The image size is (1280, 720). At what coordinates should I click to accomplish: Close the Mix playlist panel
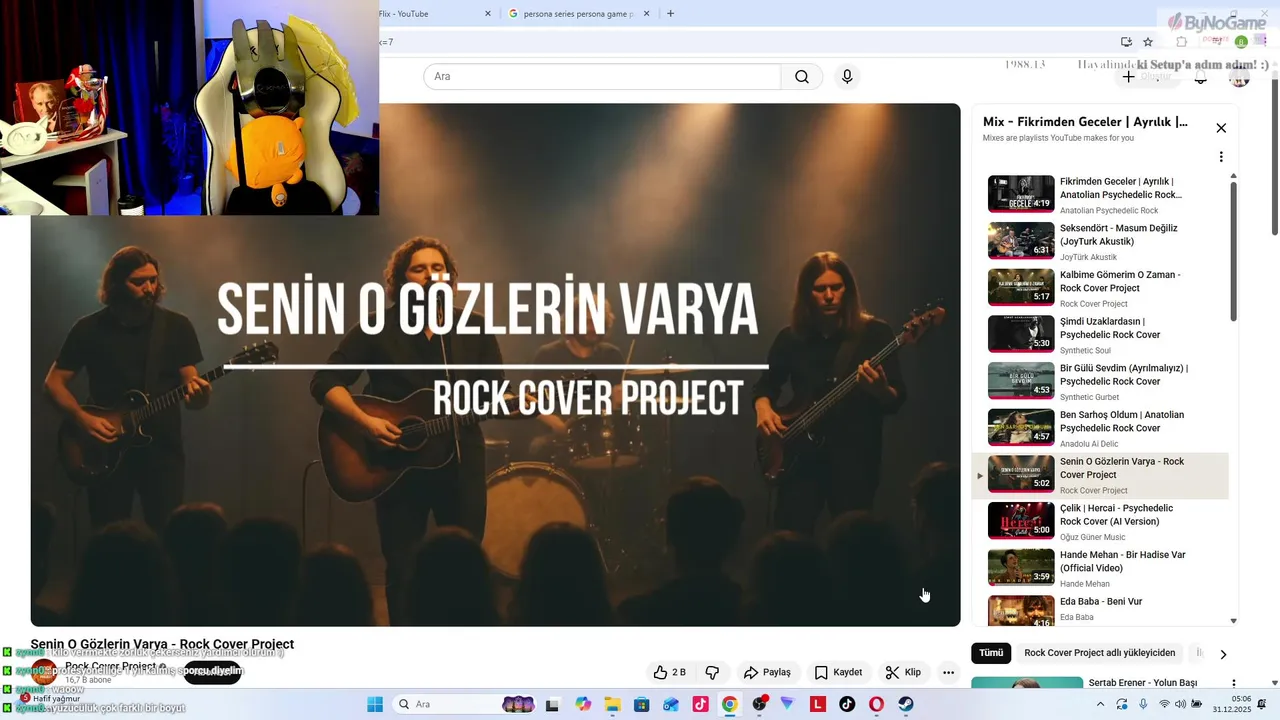tap(1221, 128)
